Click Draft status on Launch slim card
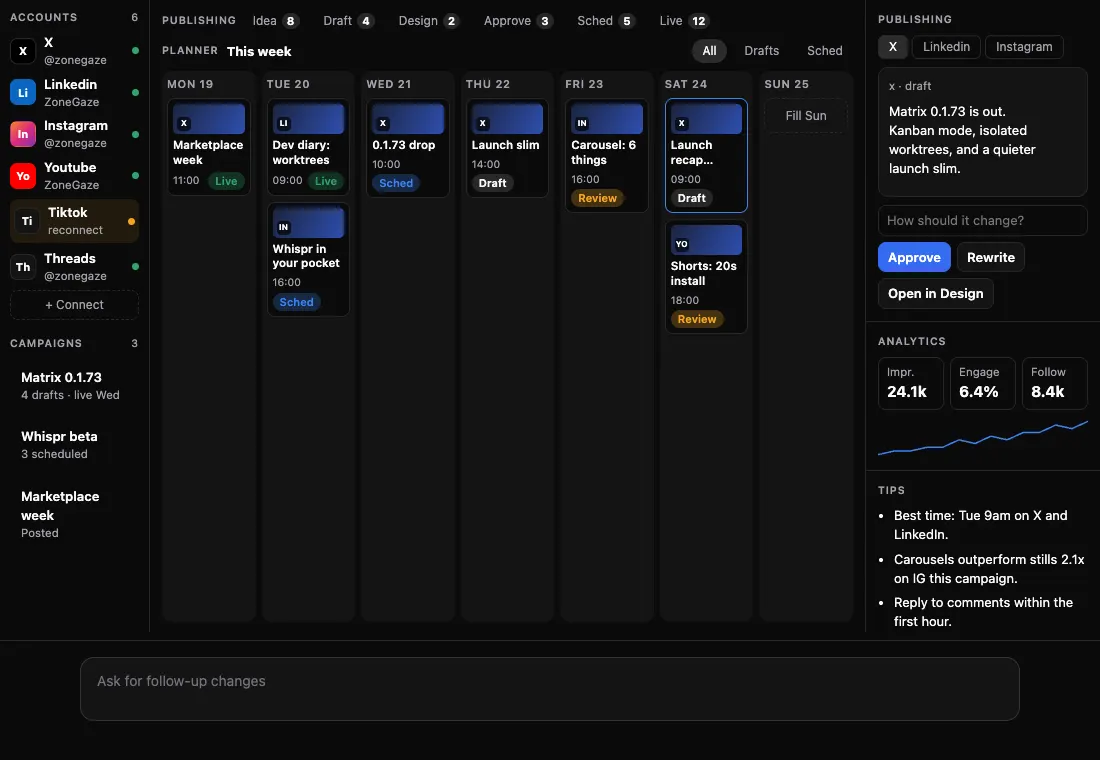1100x760 pixels. point(492,183)
